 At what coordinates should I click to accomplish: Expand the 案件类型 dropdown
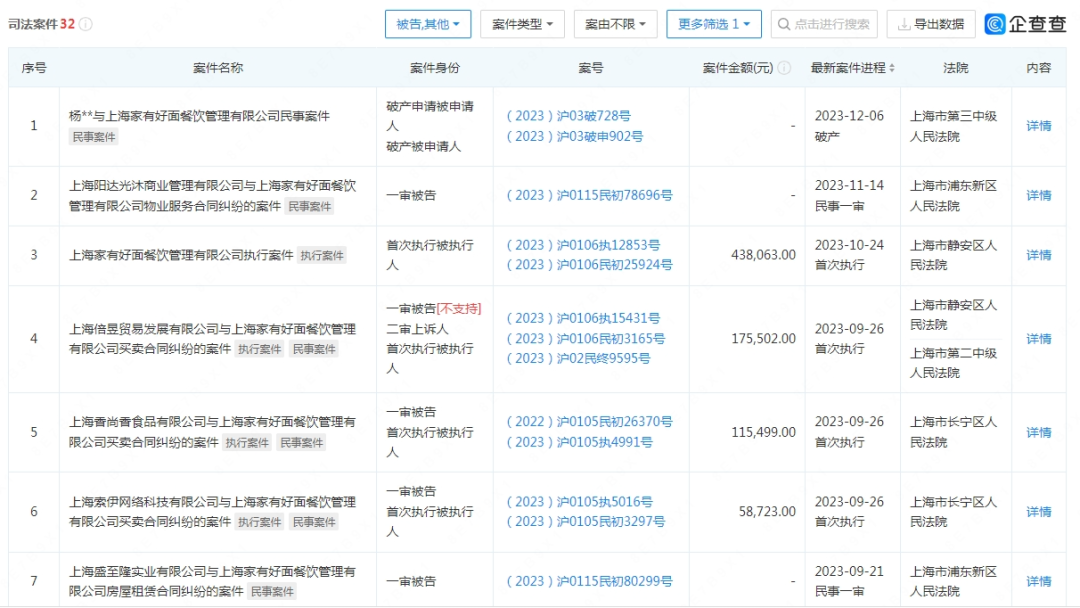point(522,24)
